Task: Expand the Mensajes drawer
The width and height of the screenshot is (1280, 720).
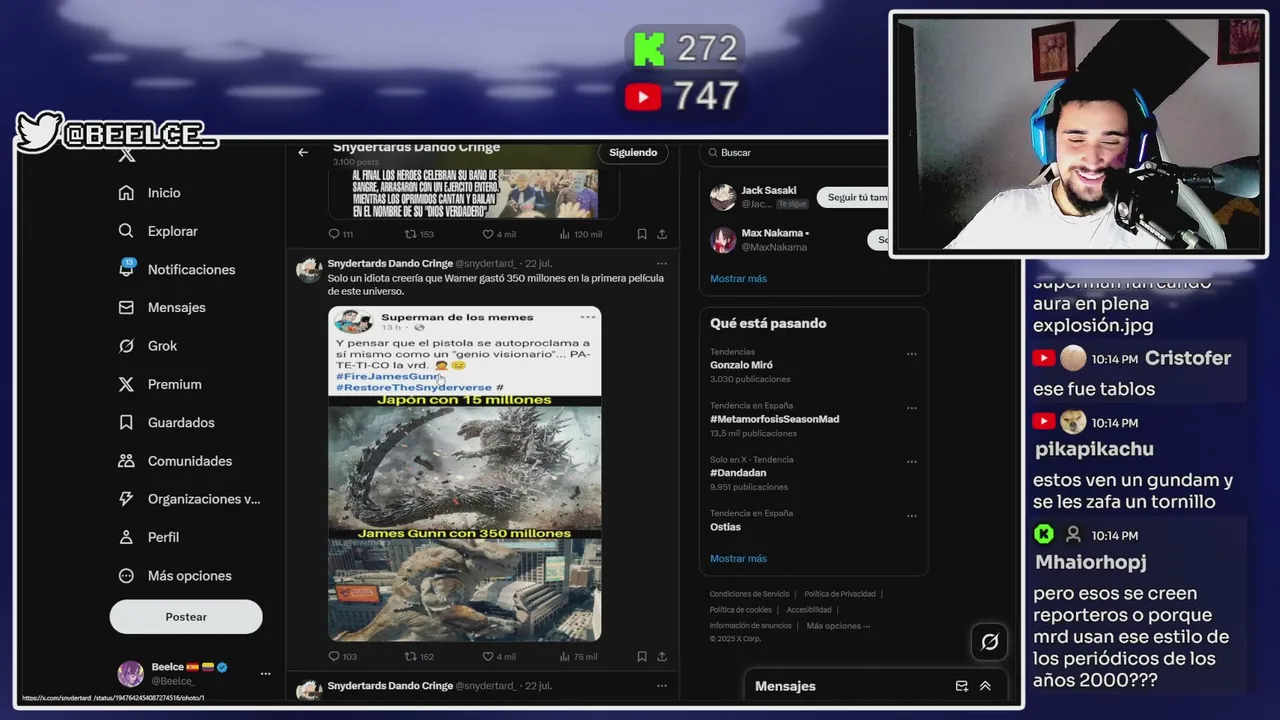Action: coord(985,686)
